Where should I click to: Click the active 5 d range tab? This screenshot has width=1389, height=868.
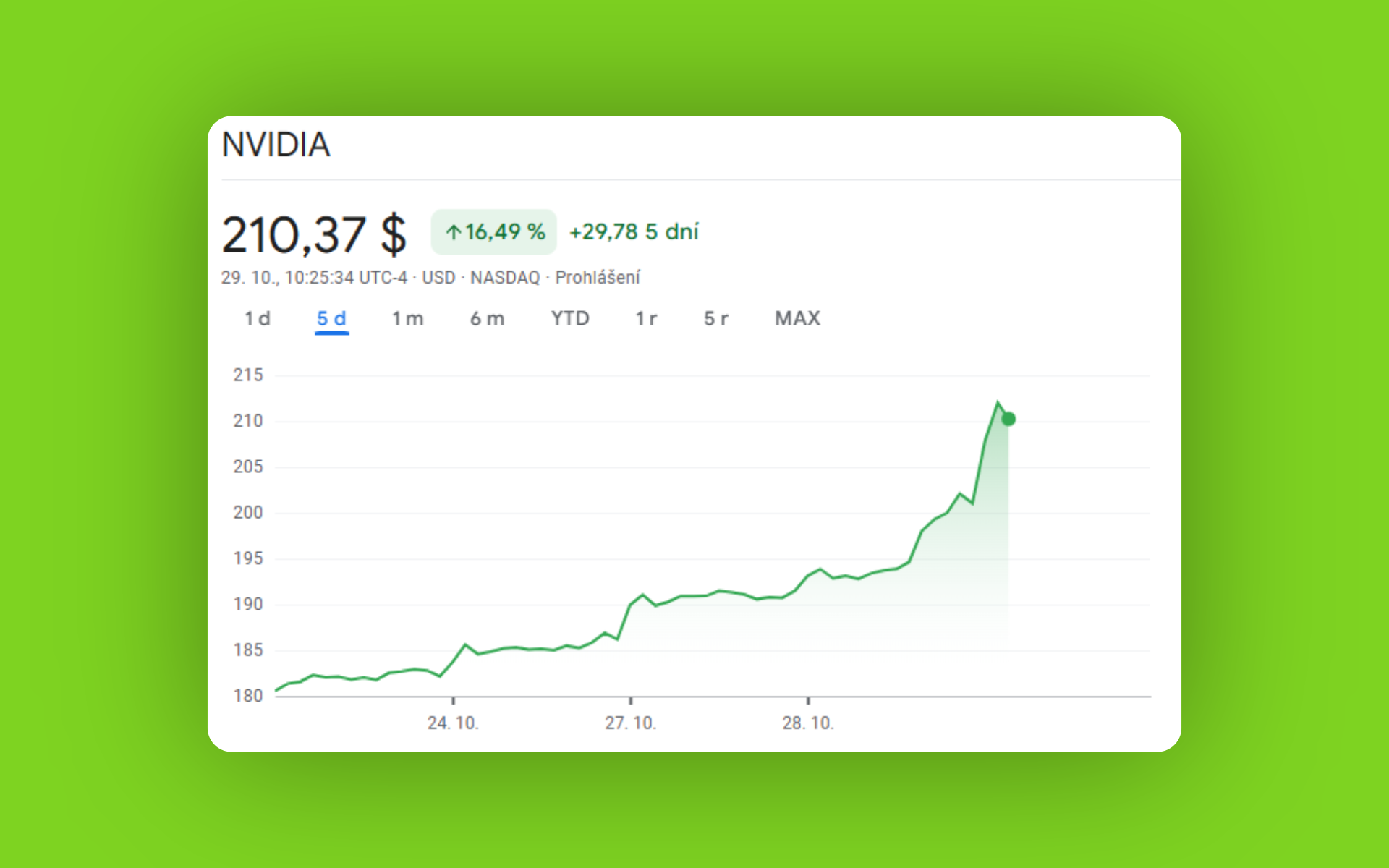pyautogui.click(x=331, y=318)
